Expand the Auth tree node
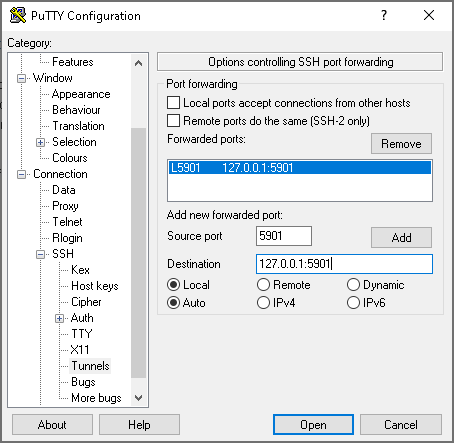Screen dimensions: 454x443 coord(59,318)
